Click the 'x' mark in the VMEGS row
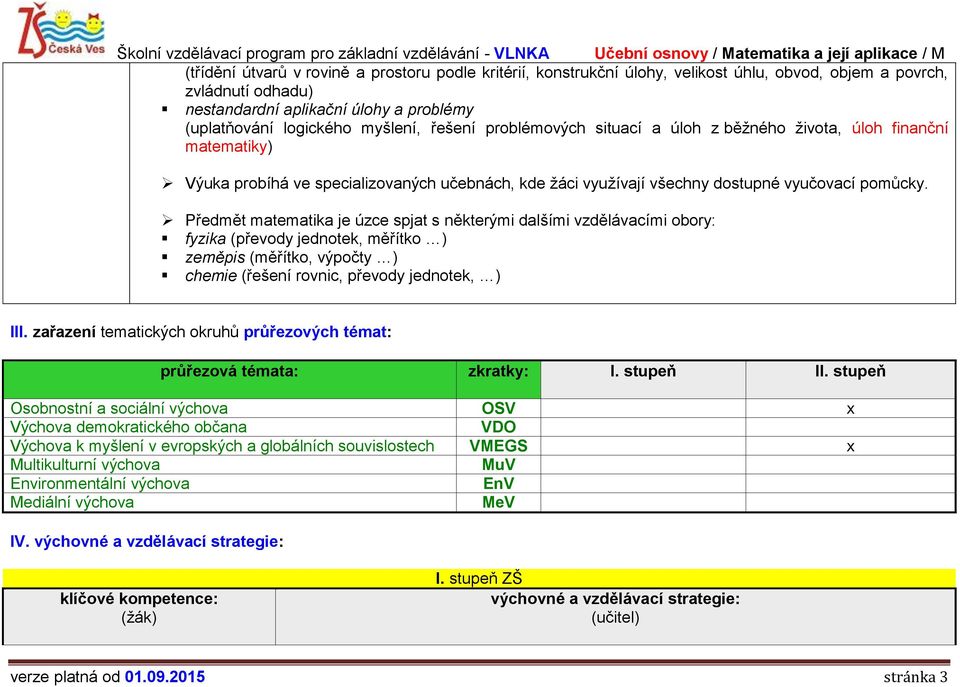 click(850, 447)
